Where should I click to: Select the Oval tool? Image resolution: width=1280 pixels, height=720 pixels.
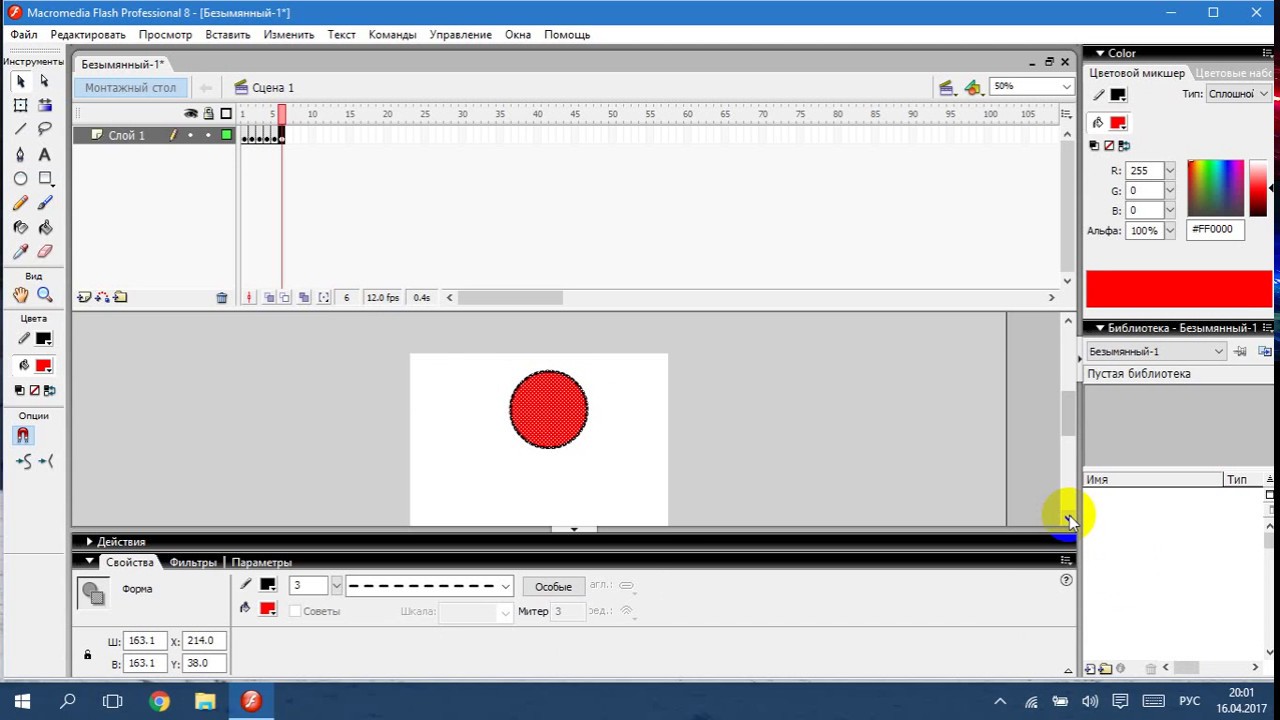(20, 178)
